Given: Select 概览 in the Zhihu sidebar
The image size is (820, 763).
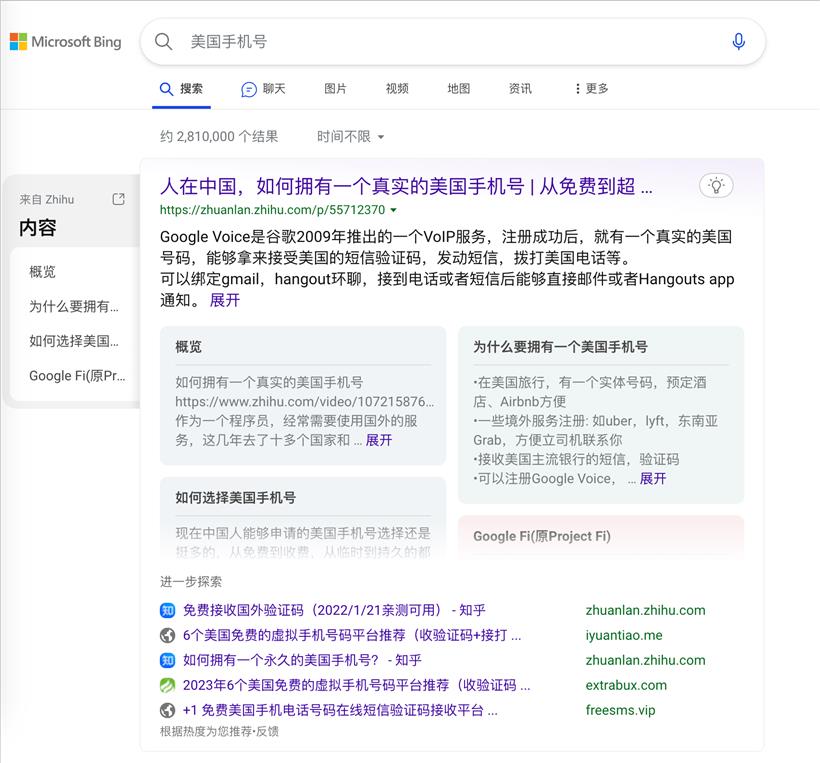Looking at the screenshot, I should (x=42, y=272).
